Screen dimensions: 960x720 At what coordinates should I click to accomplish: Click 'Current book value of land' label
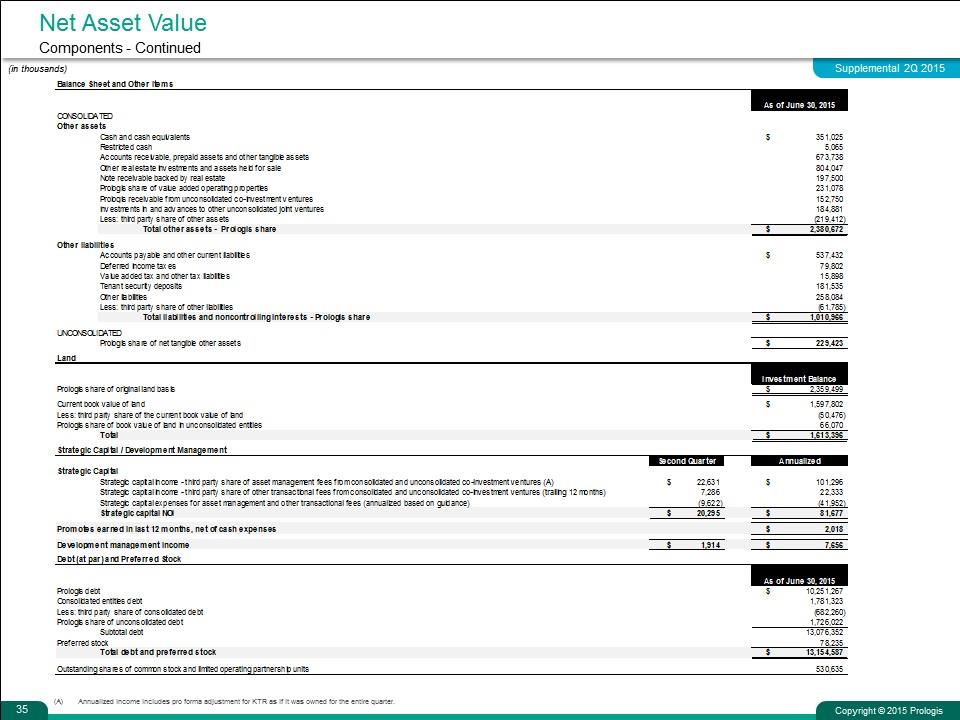pyautogui.click(x=101, y=404)
